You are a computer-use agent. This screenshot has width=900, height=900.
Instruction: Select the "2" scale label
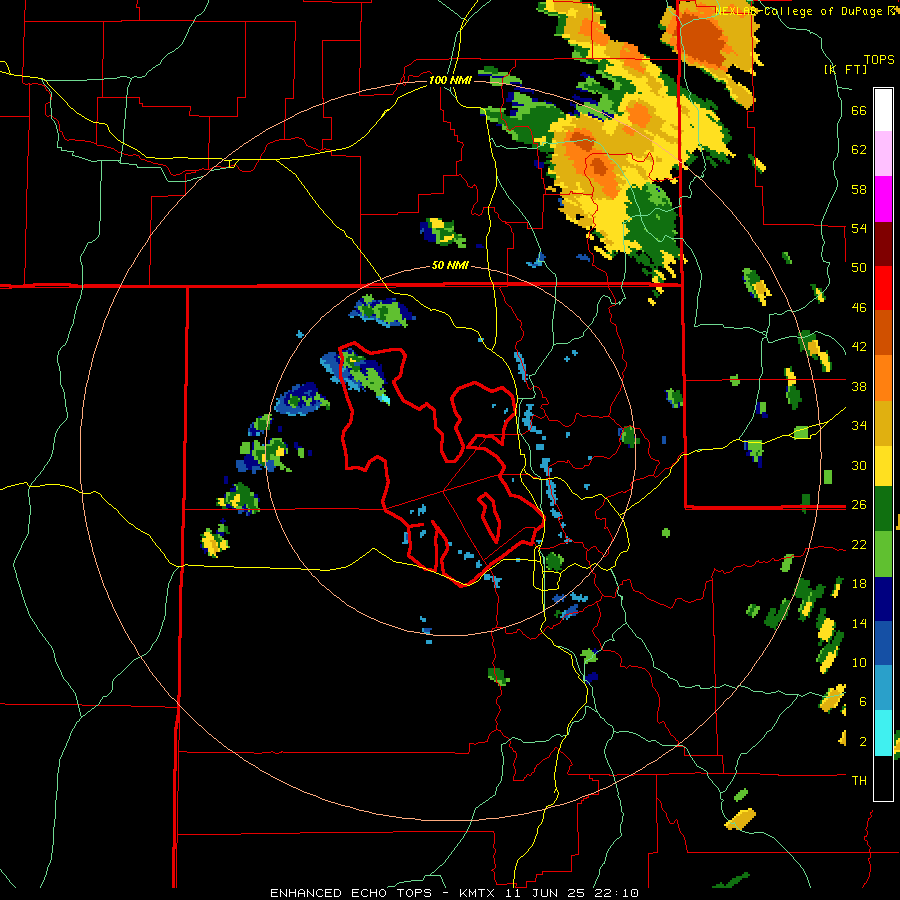pos(863,742)
